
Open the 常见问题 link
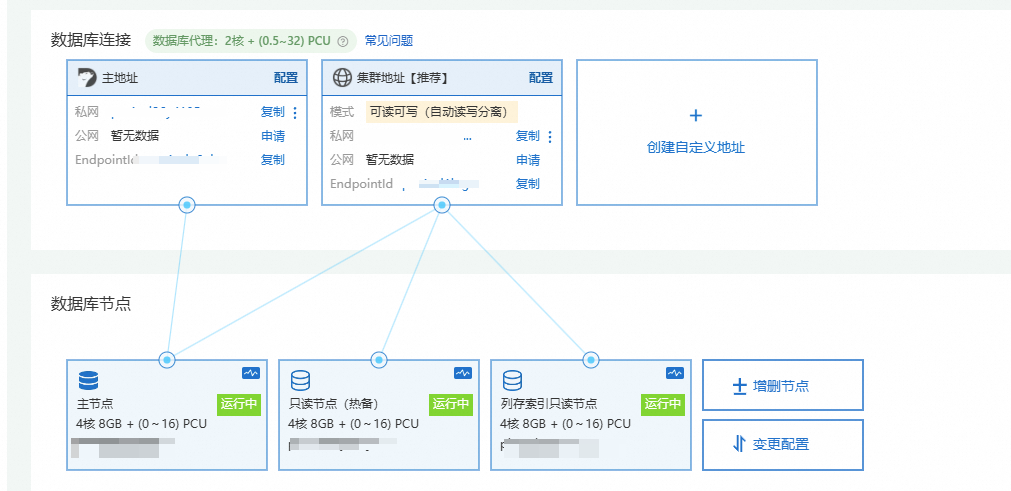(389, 41)
